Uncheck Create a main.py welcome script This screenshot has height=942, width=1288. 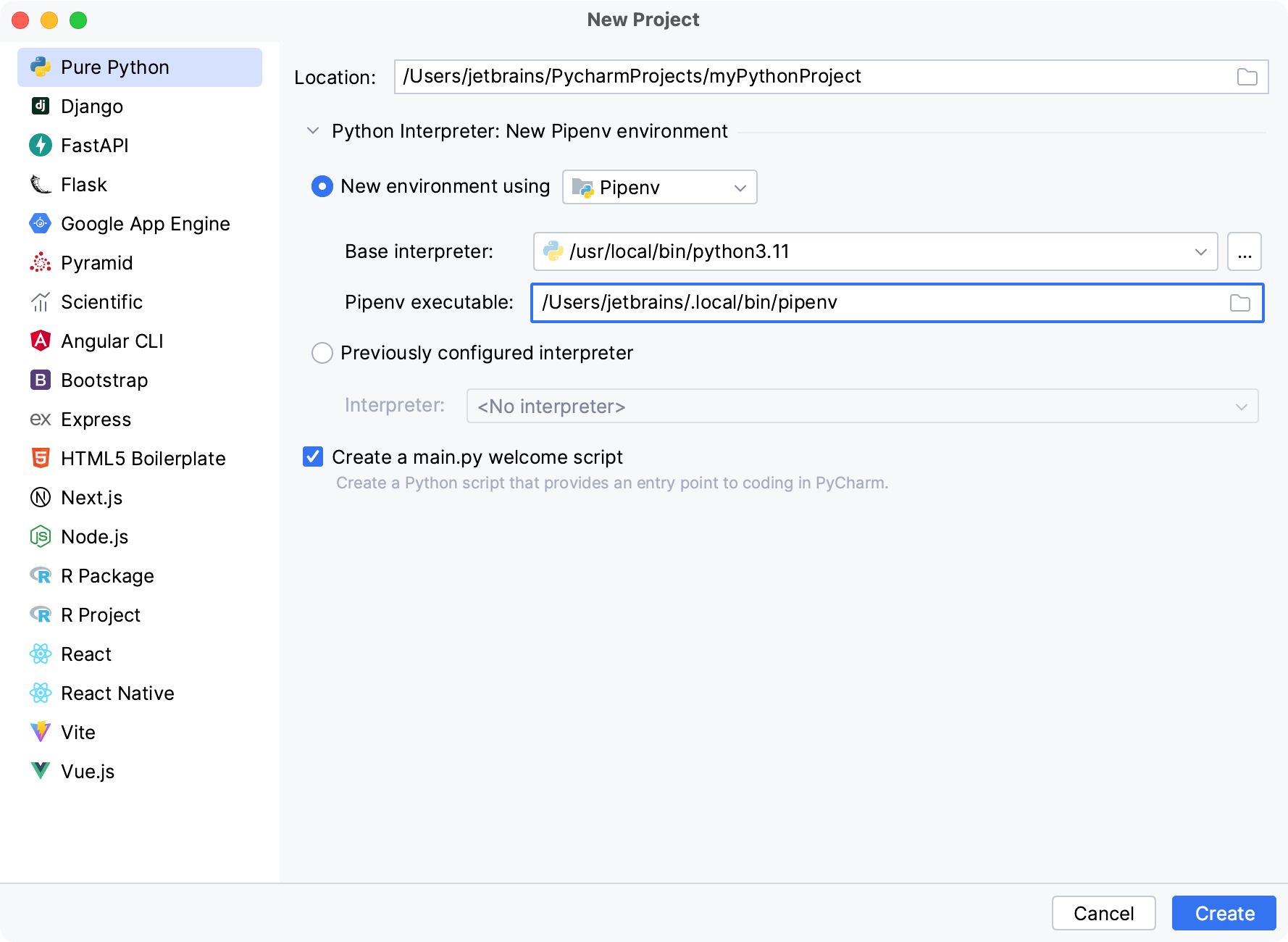click(x=313, y=457)
